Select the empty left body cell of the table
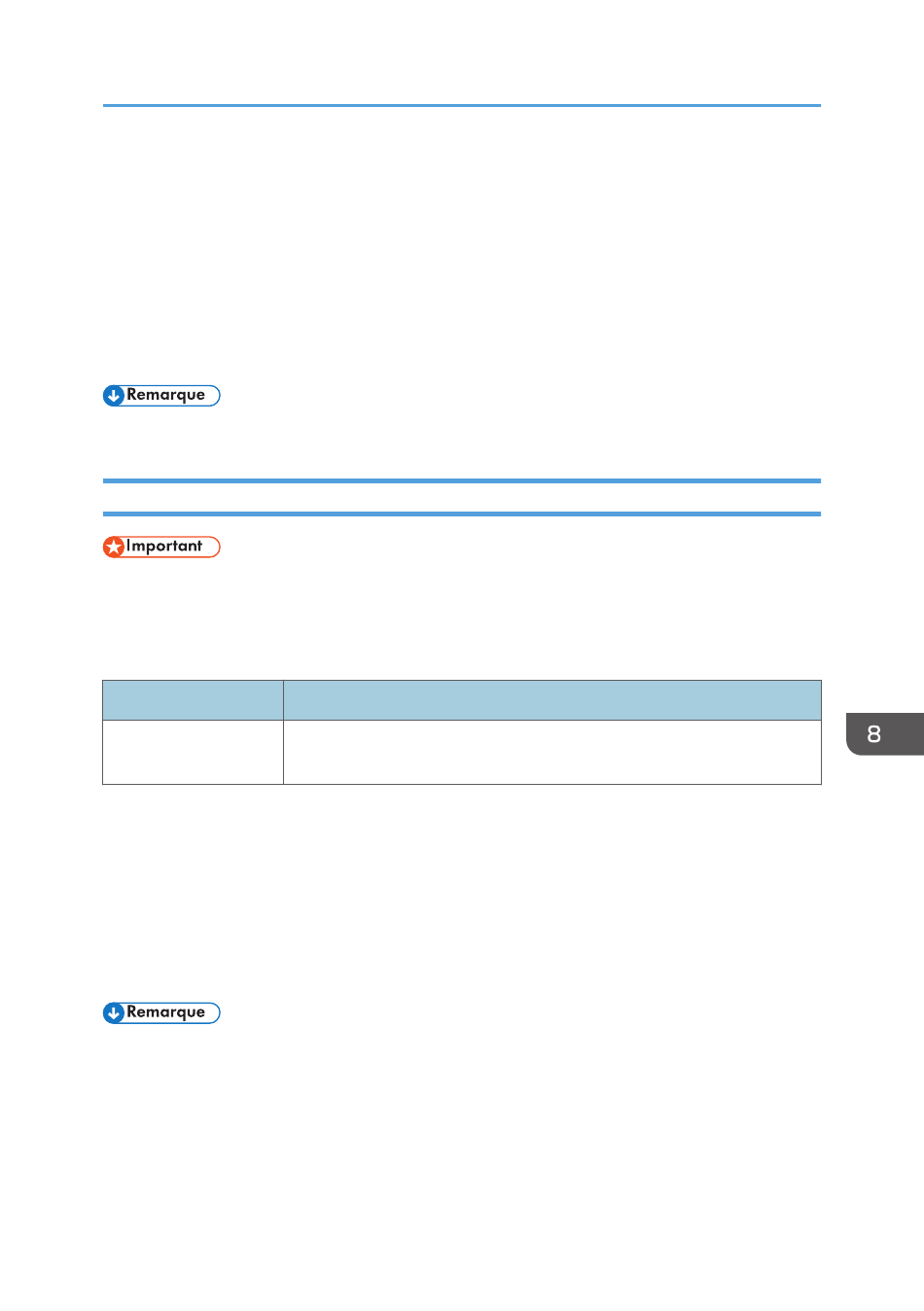The width and height of the screenshot is (924, 1311). pyautogui.click(x=193, y=752)
